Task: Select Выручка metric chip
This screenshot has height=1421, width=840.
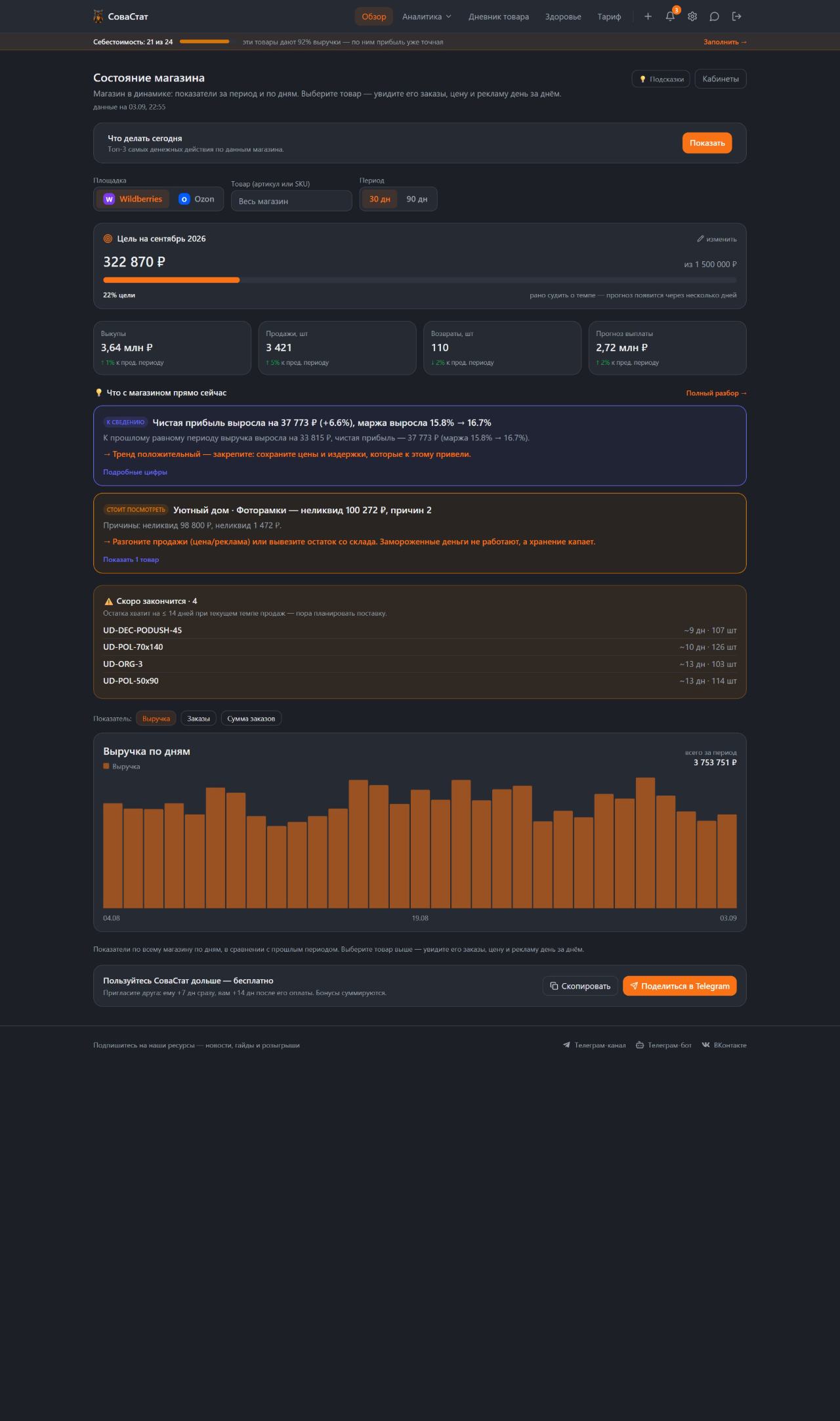Action: click(156, 719)
